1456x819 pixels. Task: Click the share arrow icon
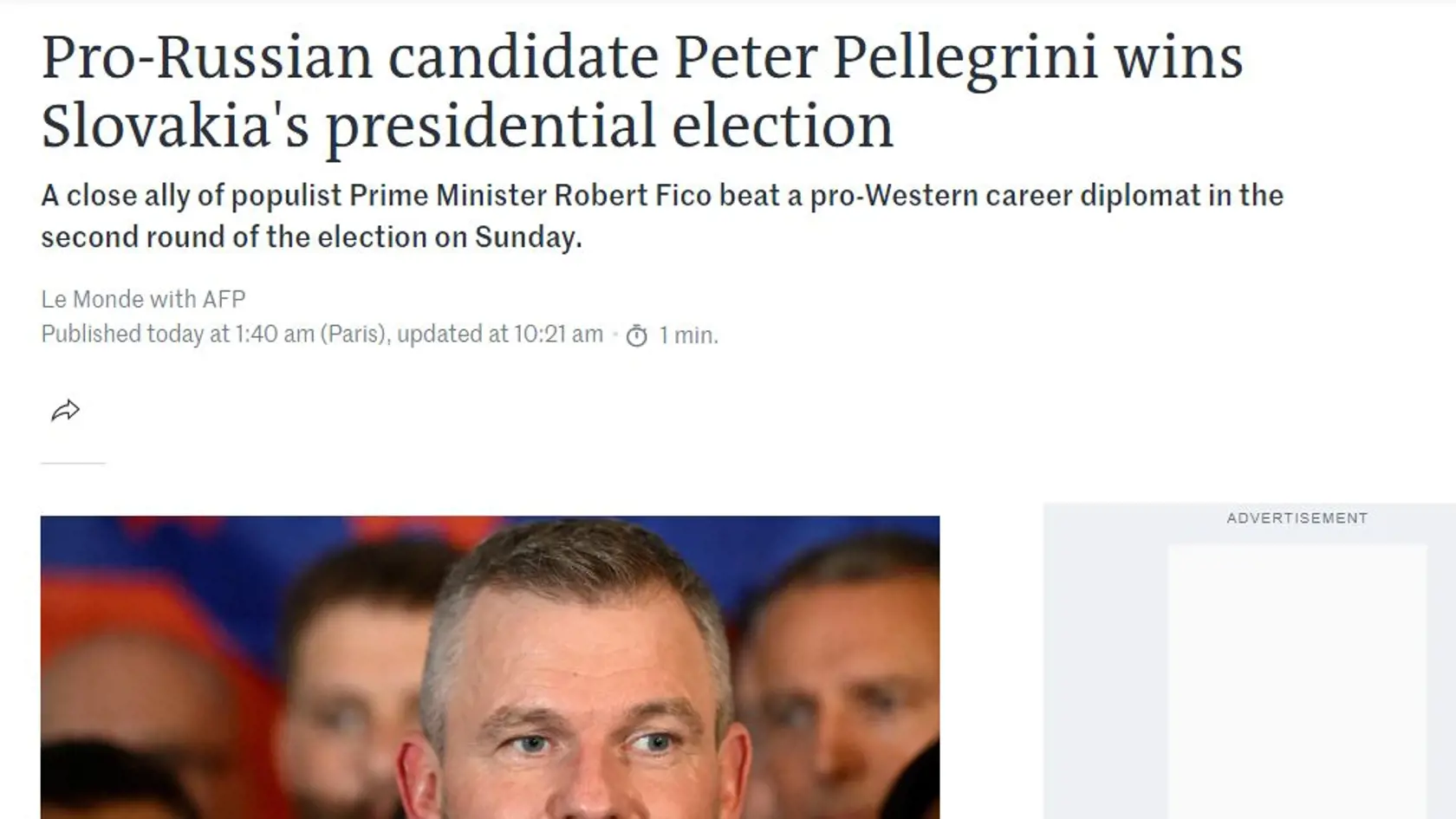click(65, 410)
